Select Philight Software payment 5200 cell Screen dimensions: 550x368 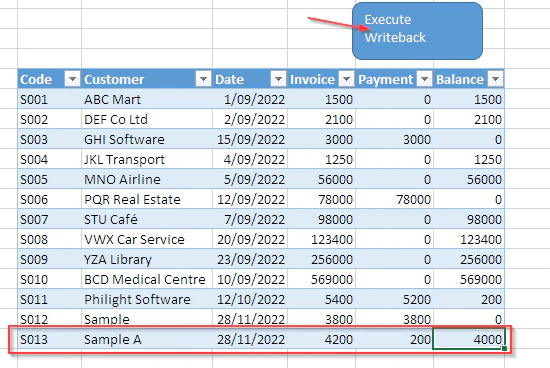coord(394,299)
